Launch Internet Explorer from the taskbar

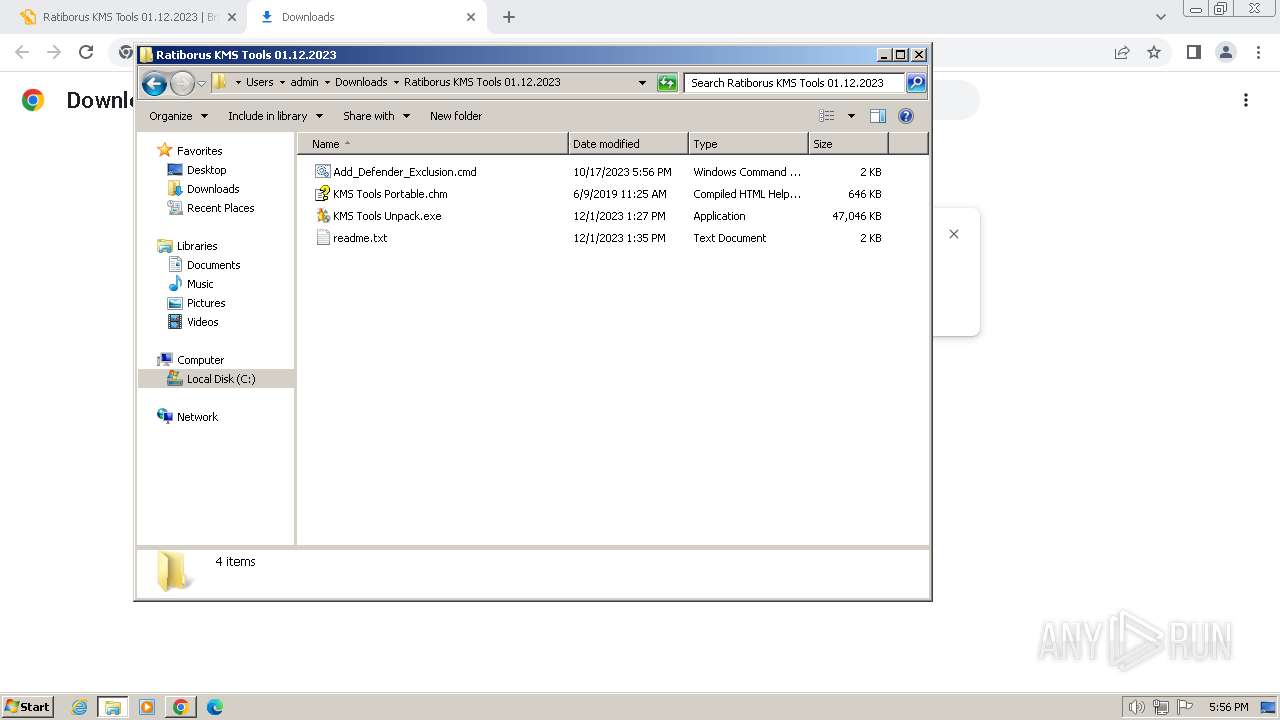(x=79, y=707)
